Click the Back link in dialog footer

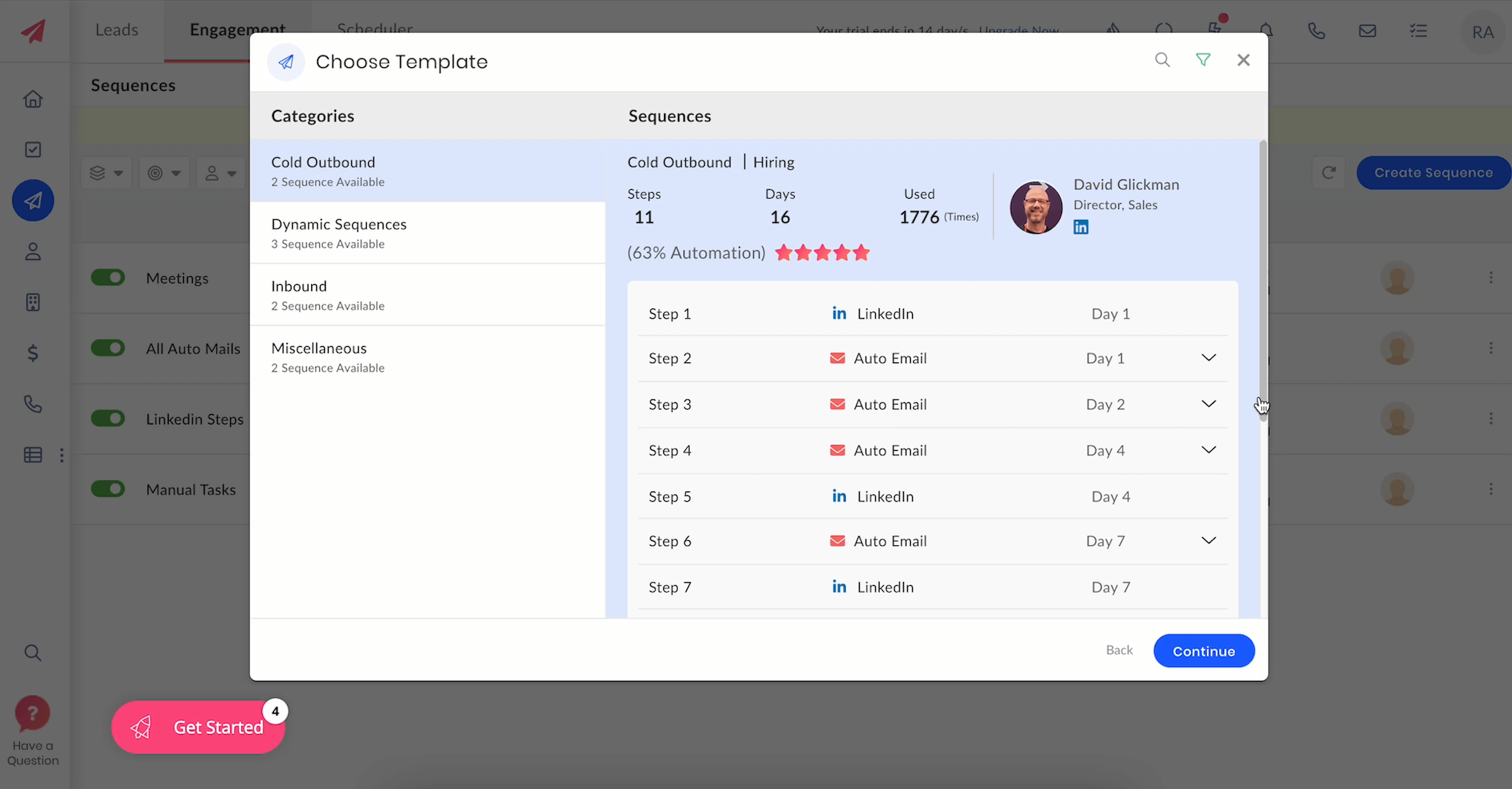(1119, 650)
